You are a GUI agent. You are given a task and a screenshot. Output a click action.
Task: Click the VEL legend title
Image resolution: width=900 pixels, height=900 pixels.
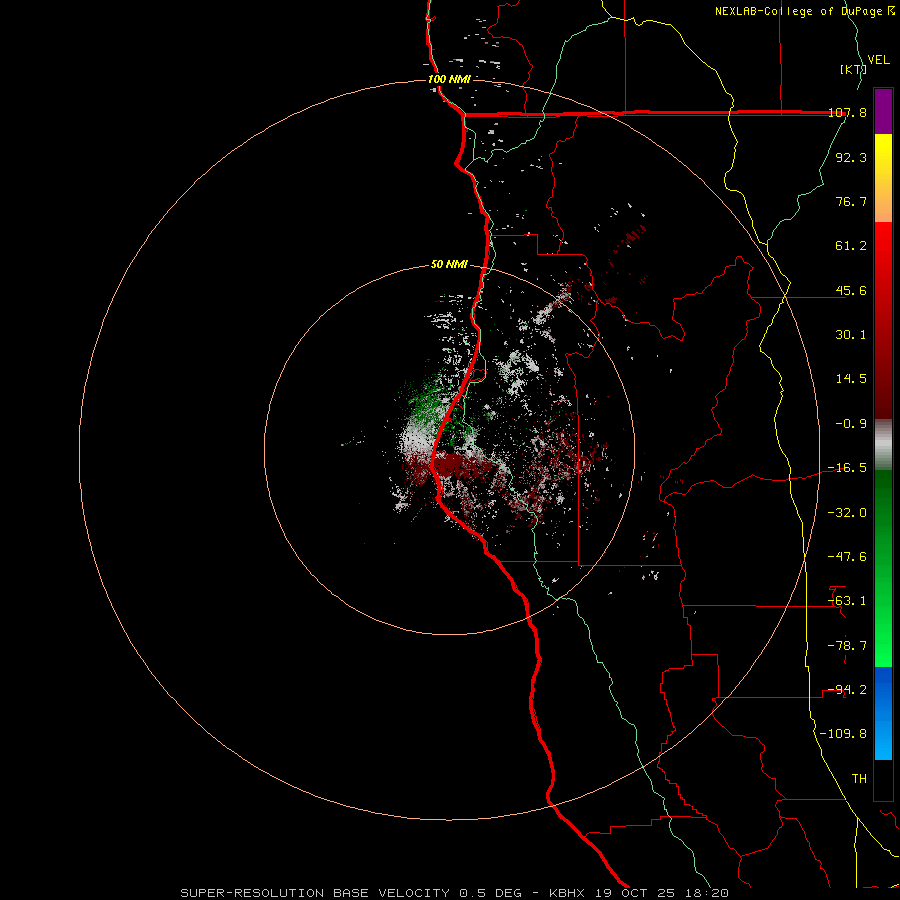[878, 60]
